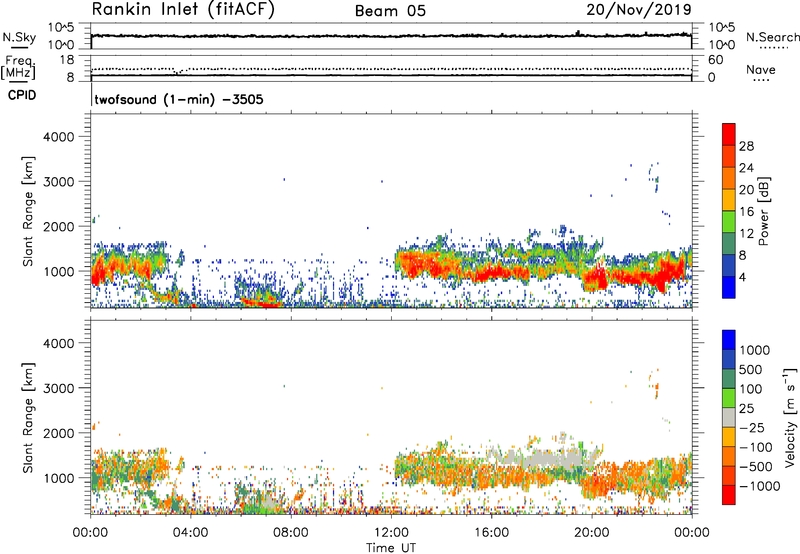Image resolution: width=800 pixels, height=554 pixels.
Task: Click '4000' on power panel range axis
Action: point(58,137)
